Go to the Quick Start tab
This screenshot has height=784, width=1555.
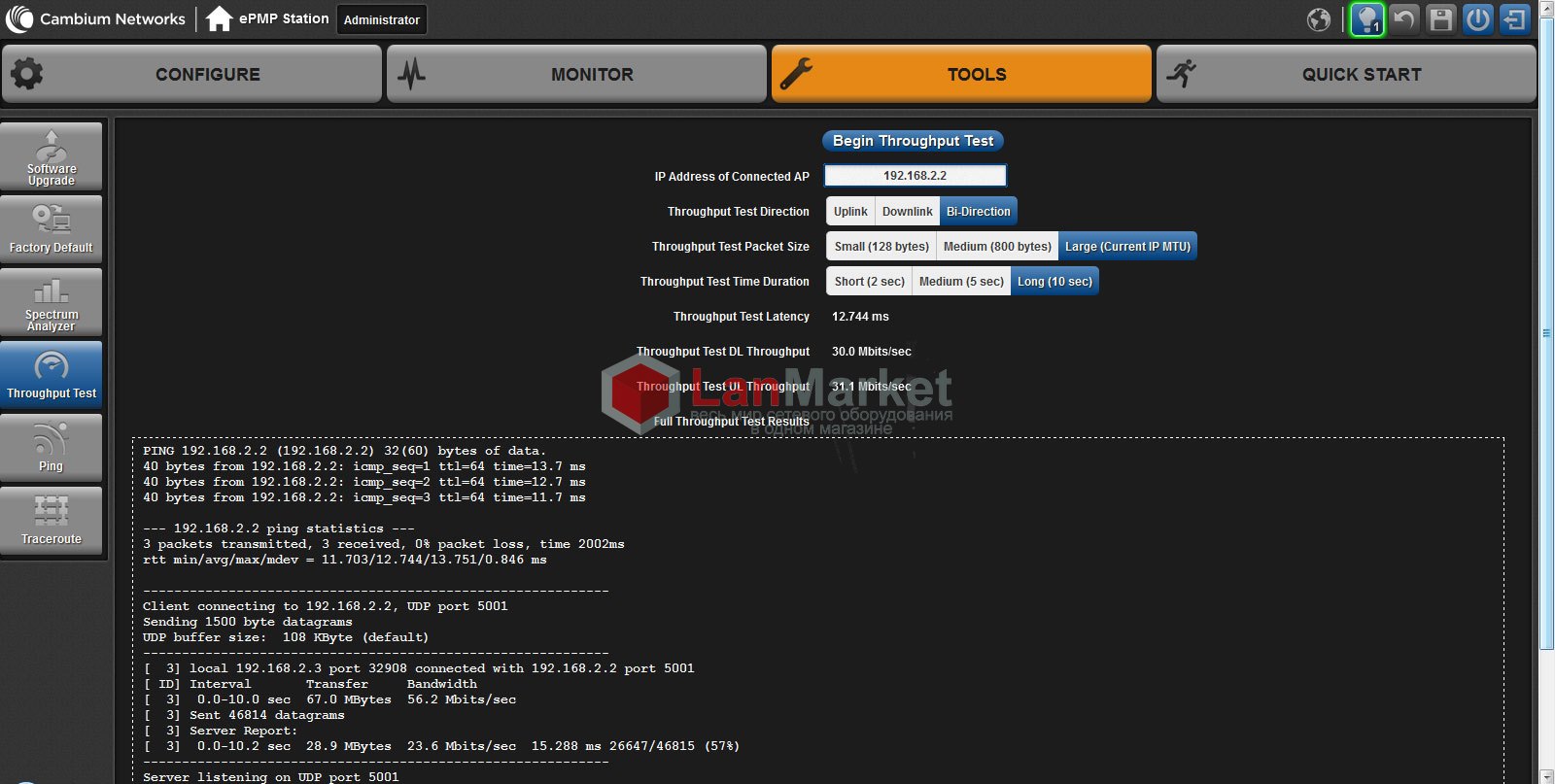coord(1346,74)
